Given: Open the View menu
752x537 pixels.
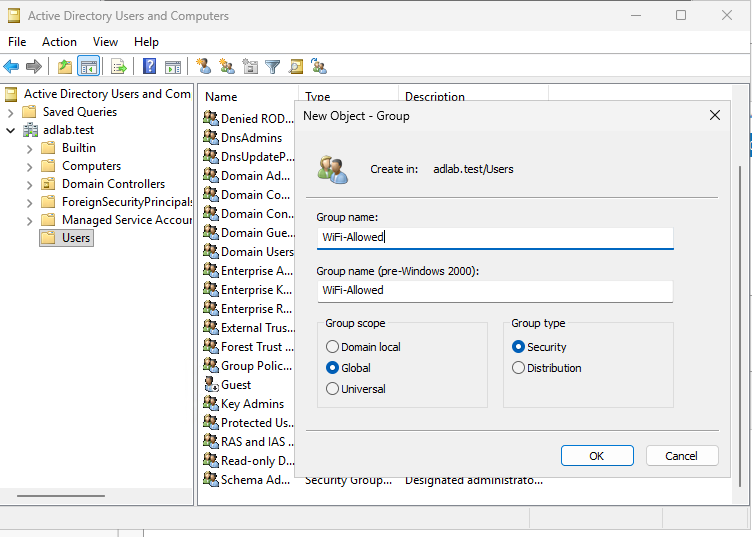Looking at the screenshot, I should 106,42.
